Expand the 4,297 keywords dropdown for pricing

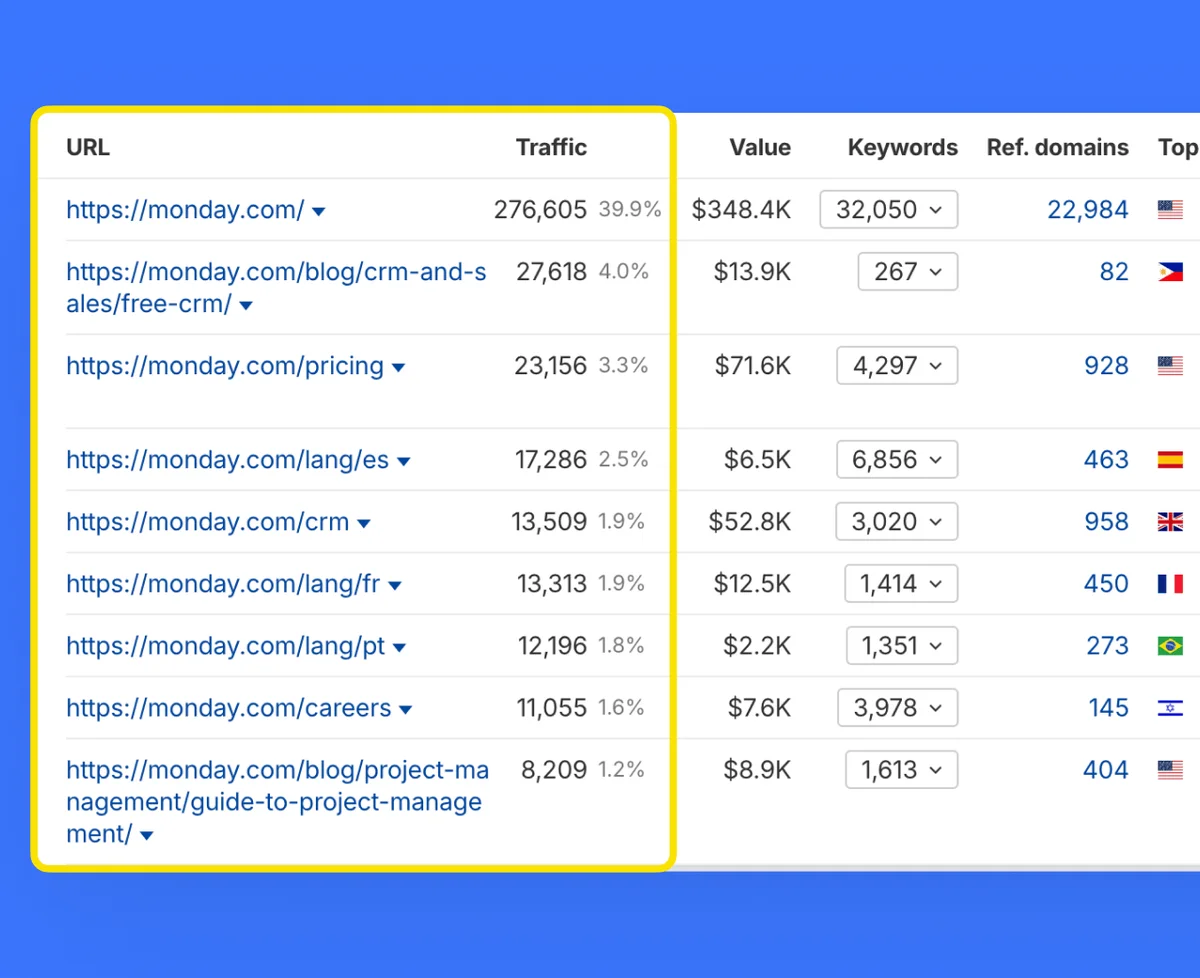pyautogui.click(x=896, y=365)
